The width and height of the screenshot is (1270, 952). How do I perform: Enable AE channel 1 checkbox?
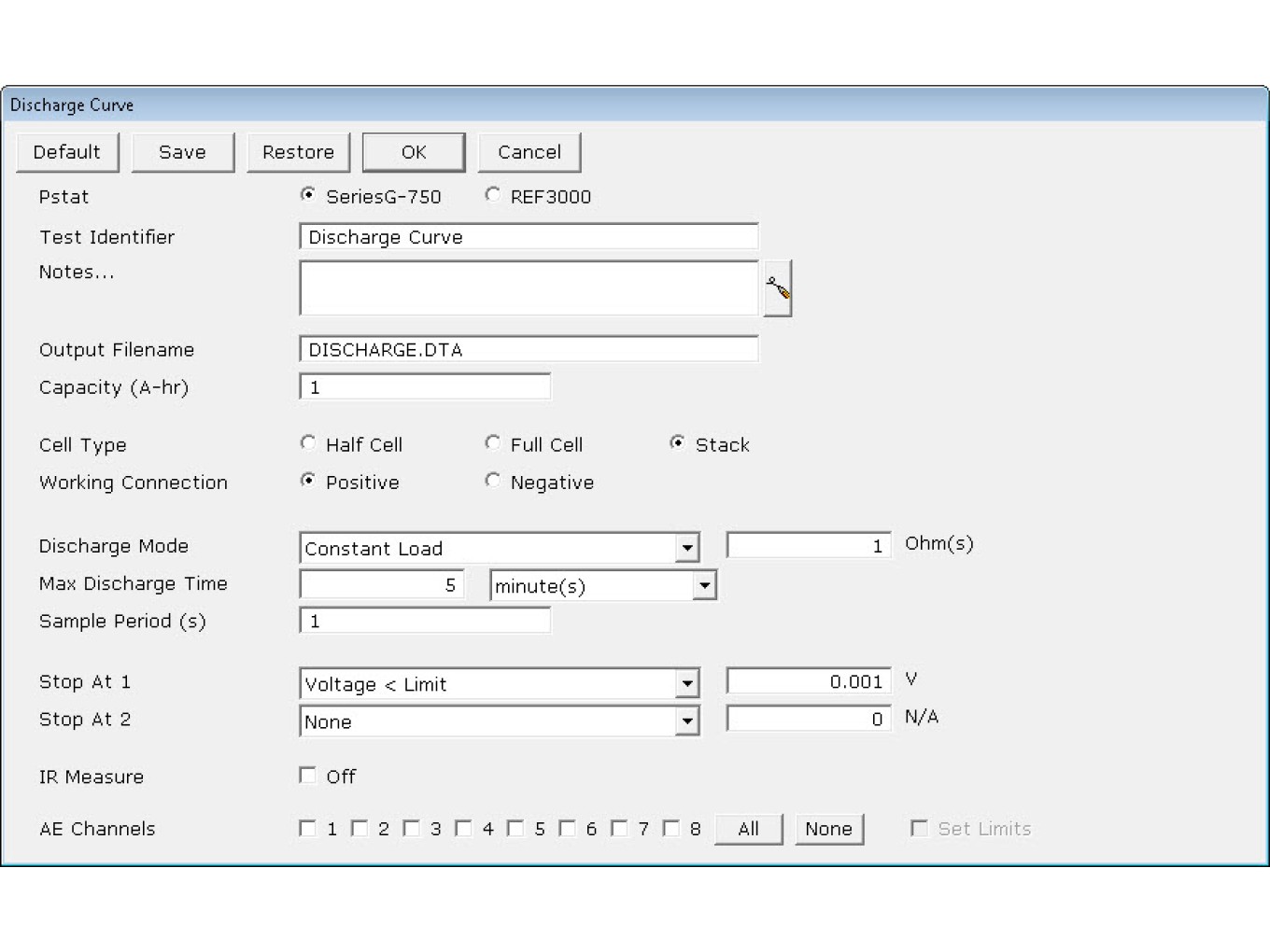click(307, 828)
